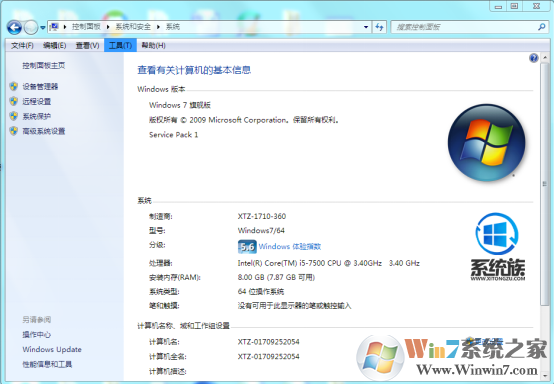Open the 文件(F) menu
554x384 pixels.
[x=22, y=46]
